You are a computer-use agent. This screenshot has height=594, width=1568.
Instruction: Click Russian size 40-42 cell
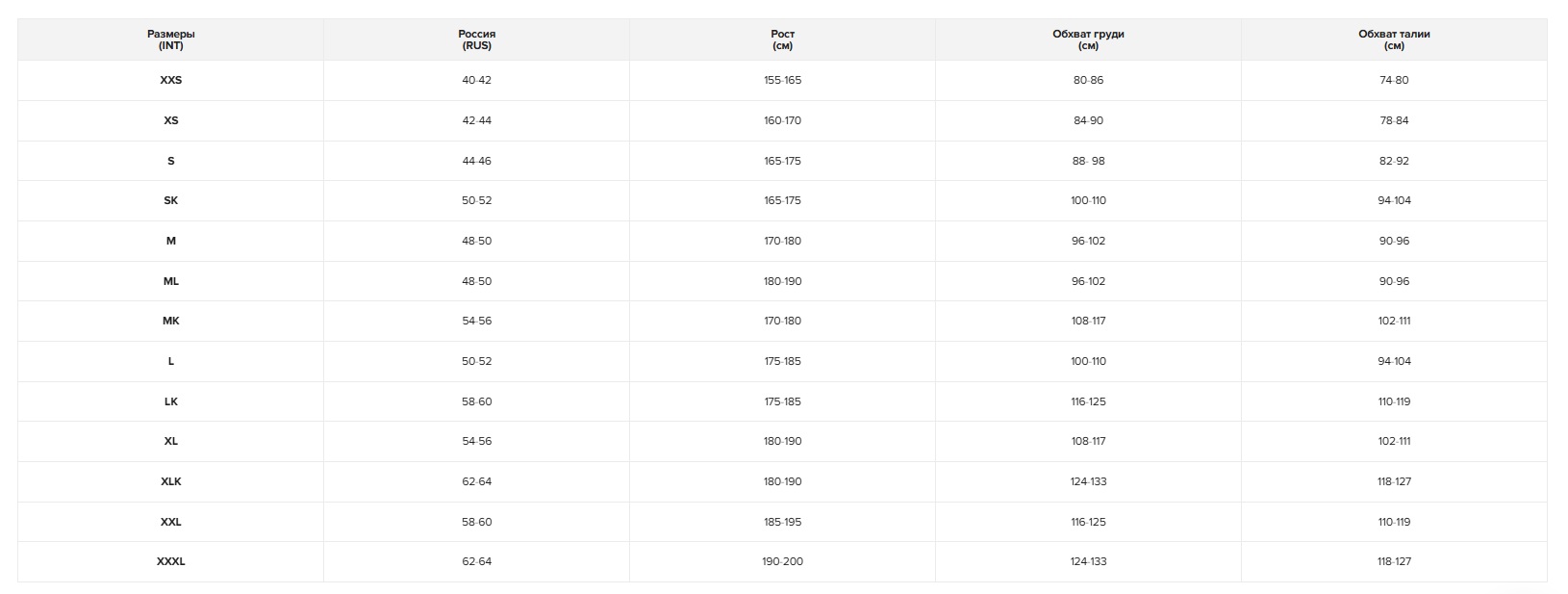(476, 81)
